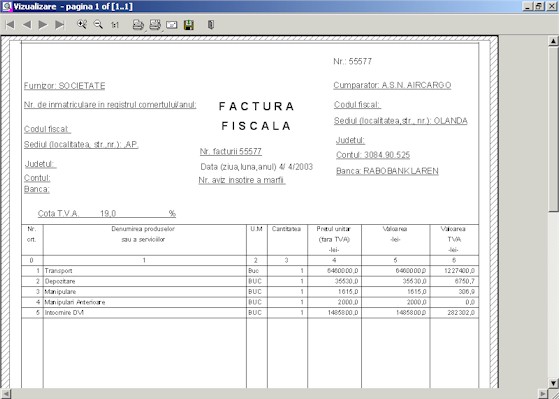Click the vertical scrollbar thumb
Image resolution: width=560 pixels, height=399 pixels.
tap(554, 129)
